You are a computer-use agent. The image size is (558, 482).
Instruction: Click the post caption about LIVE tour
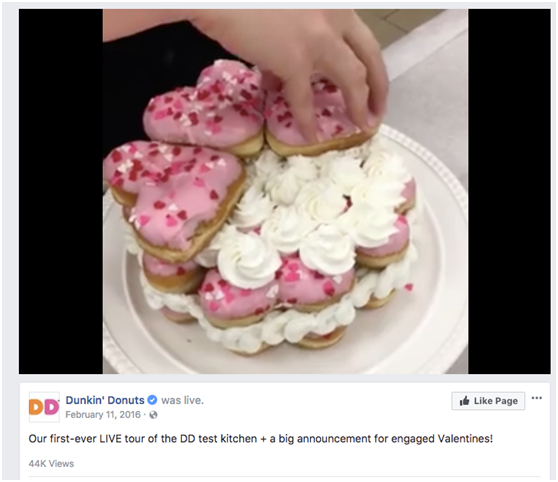(260, 439)
